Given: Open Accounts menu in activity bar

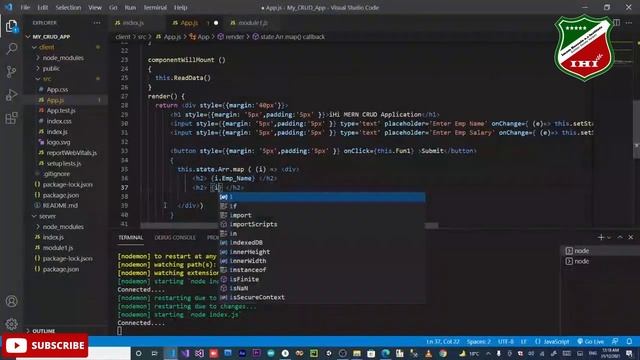Looking at the screenshot, I should click(x=11, y=301).
